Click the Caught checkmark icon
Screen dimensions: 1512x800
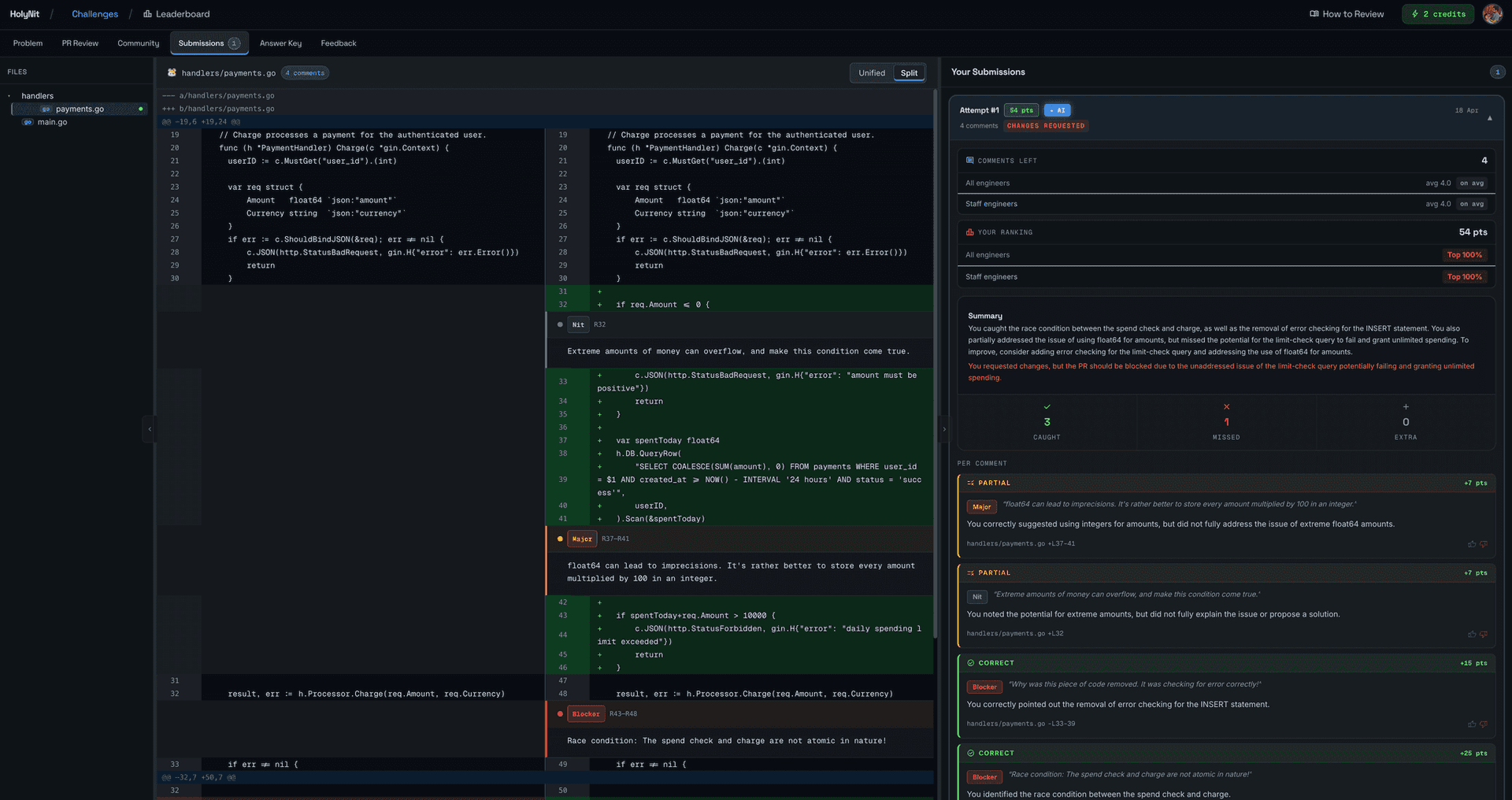click(1047, 407)
